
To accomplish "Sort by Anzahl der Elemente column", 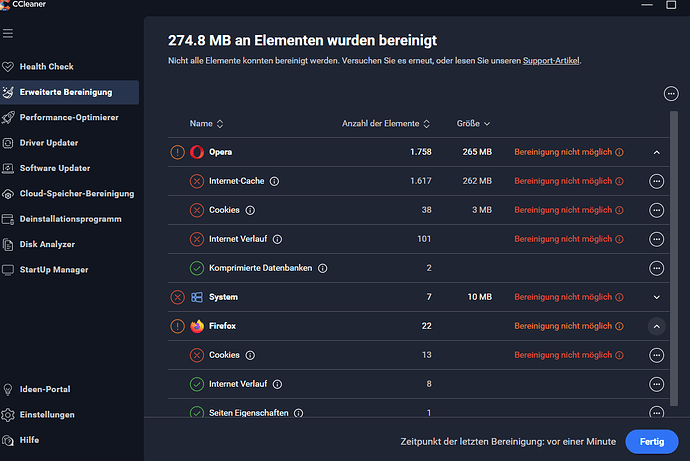I will pyautogui.click(x=385, y=124).
